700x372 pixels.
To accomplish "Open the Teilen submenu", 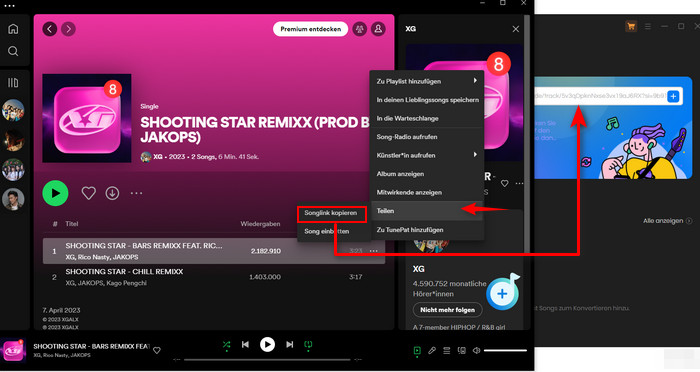I will pyautogui.click(x=427, y=211).
